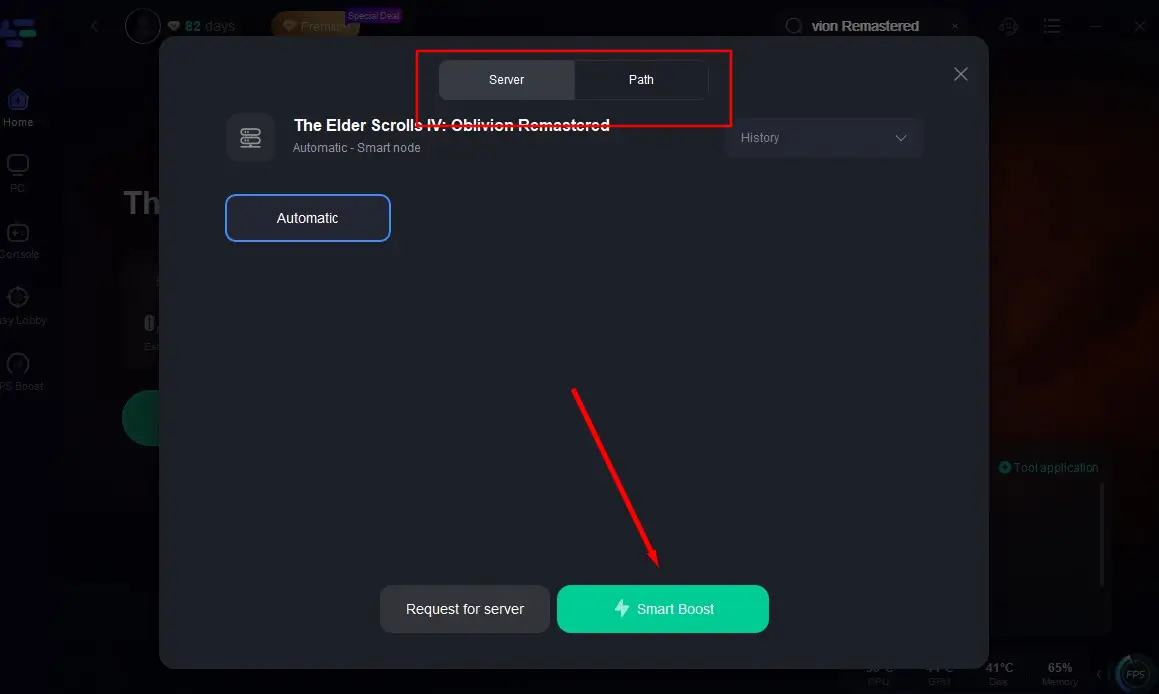Click the server stack icon beside game title
The width and height of the screenshot is (1159, 694).
[251, 138]
